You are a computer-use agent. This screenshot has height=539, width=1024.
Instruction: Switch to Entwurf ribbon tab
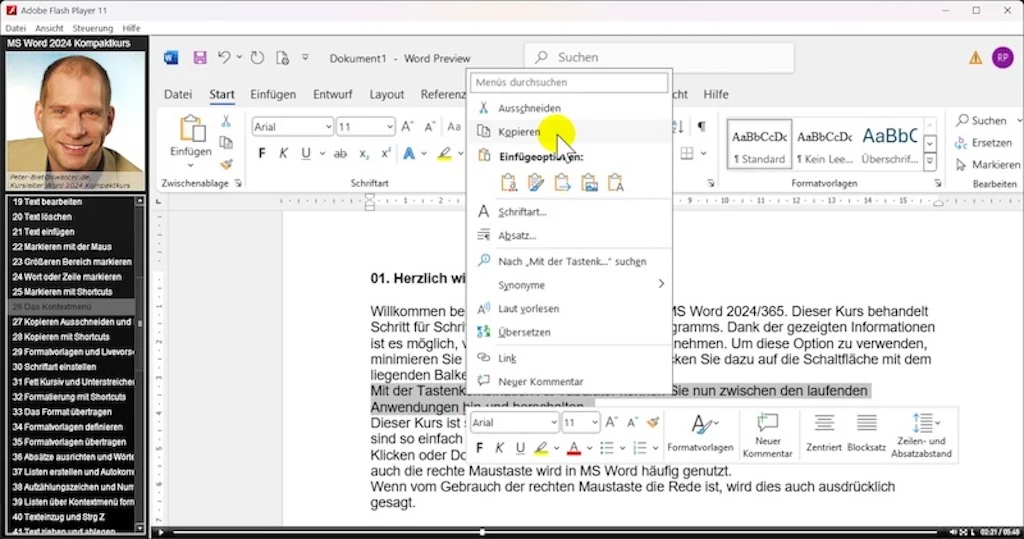(x=332, y=95)
